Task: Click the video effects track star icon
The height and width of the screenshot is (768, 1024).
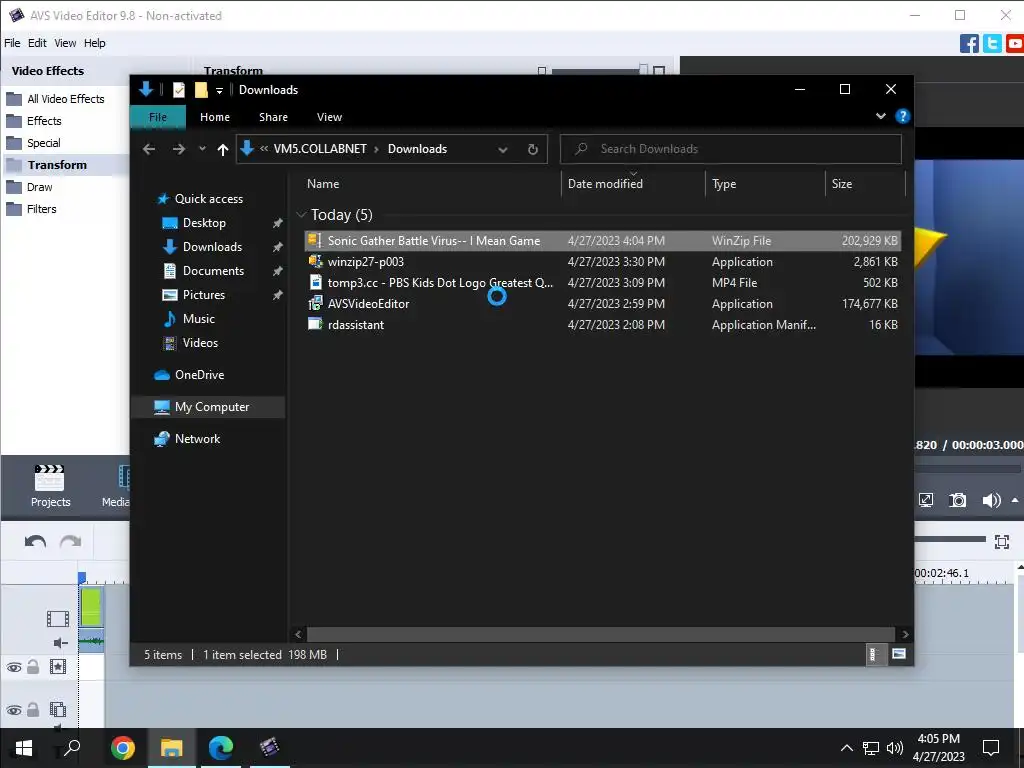Action: pyautogui.click(x=58, y=667)
